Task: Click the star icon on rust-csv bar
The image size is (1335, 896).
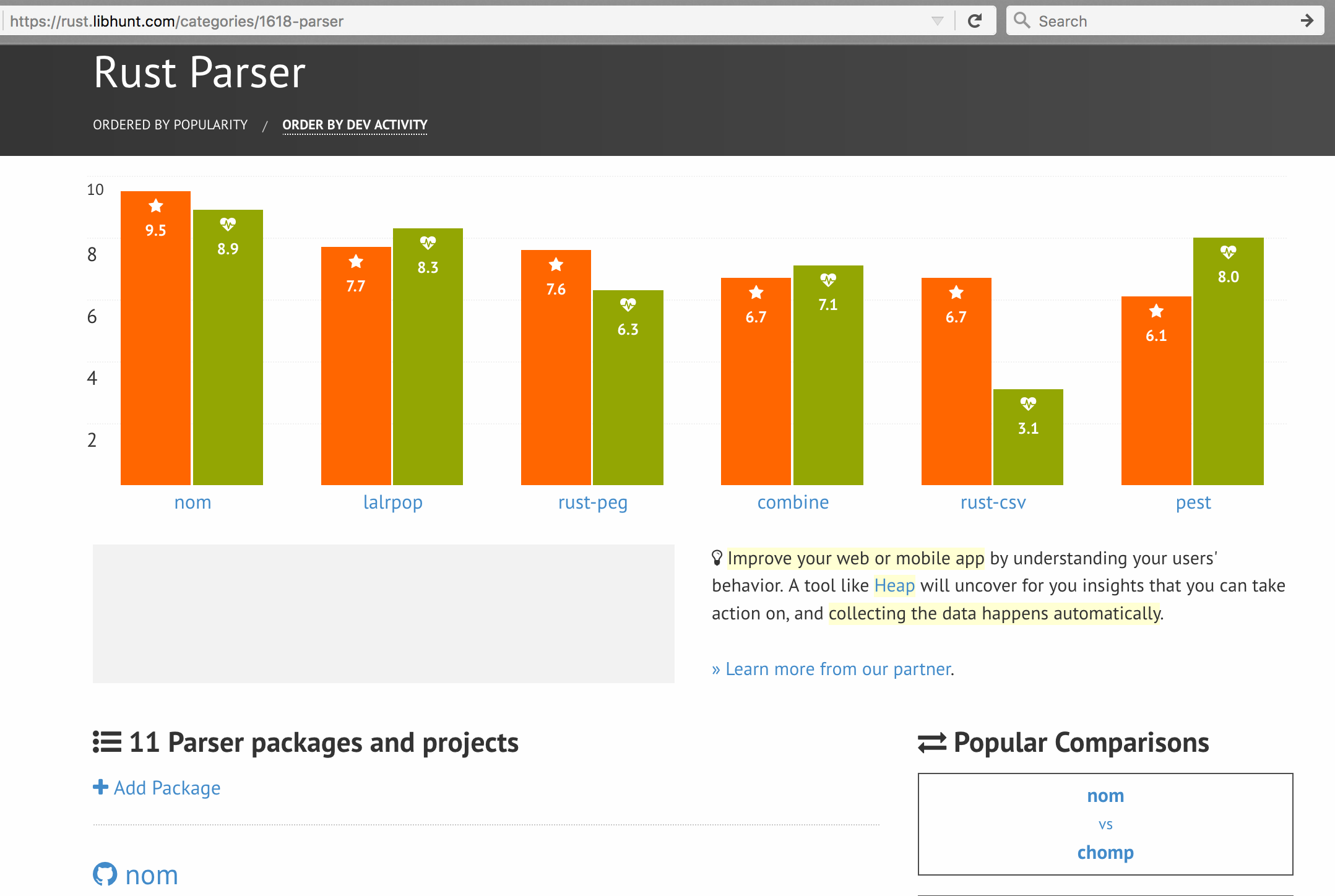Action: pos(956,292)
